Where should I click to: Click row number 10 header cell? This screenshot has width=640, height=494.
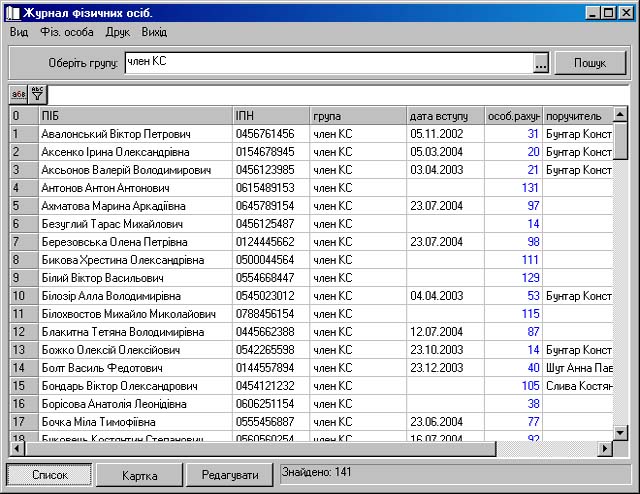[24, 296]
